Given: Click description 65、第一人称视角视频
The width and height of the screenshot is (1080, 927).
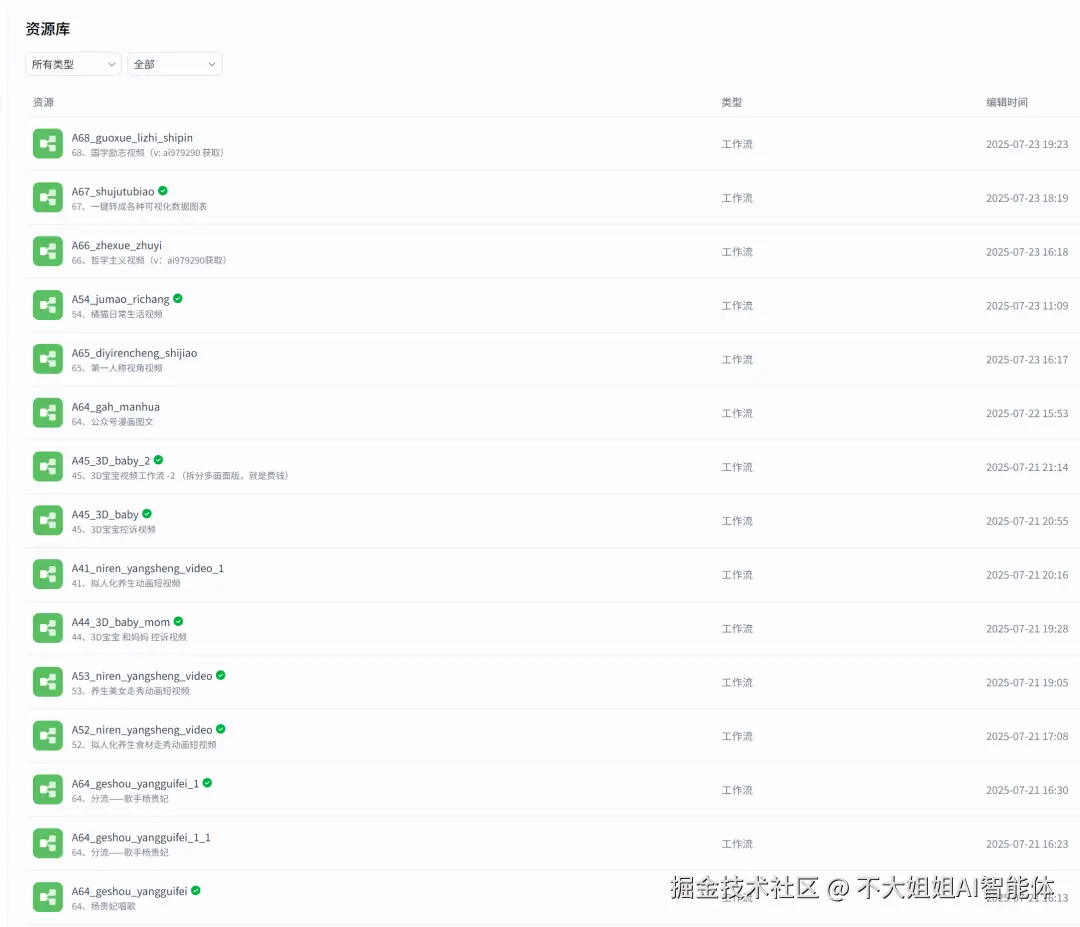Looking at the screenshot, I should [117, 368].
